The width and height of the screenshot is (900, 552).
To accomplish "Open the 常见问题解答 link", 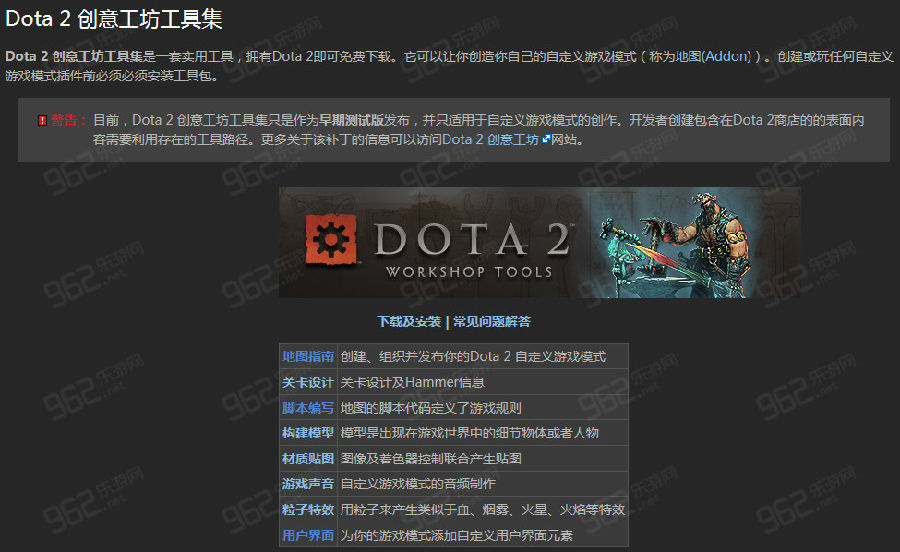I will coord(492,322).
